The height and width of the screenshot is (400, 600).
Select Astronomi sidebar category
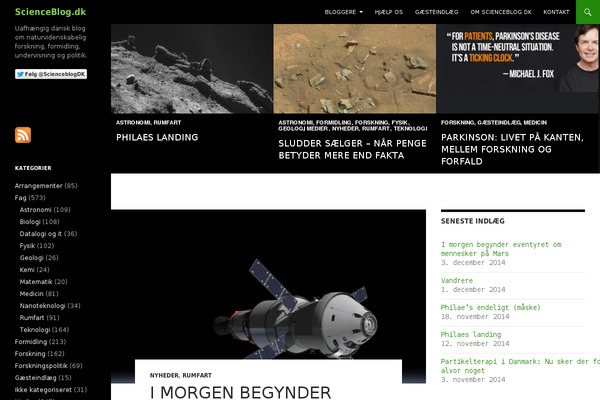[x=36, y=210]
